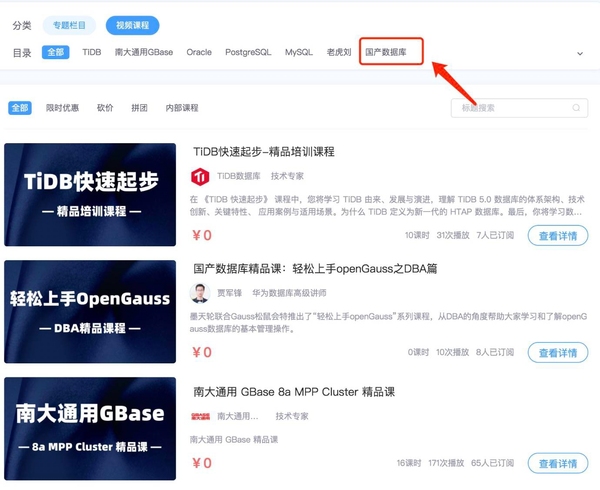The width and height of the screenshot is (600, 490).
Task: Click 31次播放 play count
Action: [453, 235]
